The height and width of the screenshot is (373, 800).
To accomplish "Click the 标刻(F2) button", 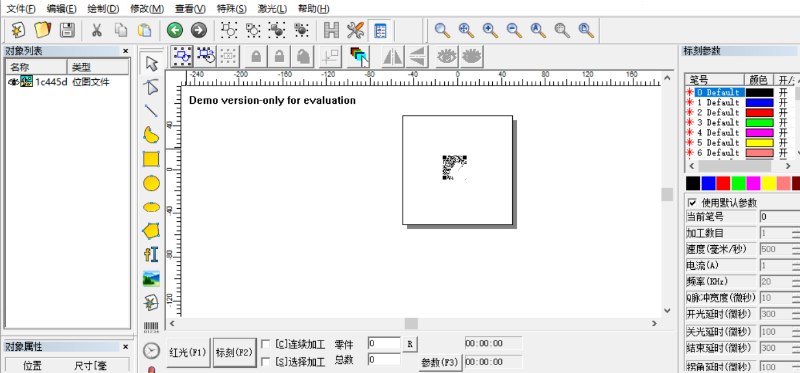I will tap(234, 353).
